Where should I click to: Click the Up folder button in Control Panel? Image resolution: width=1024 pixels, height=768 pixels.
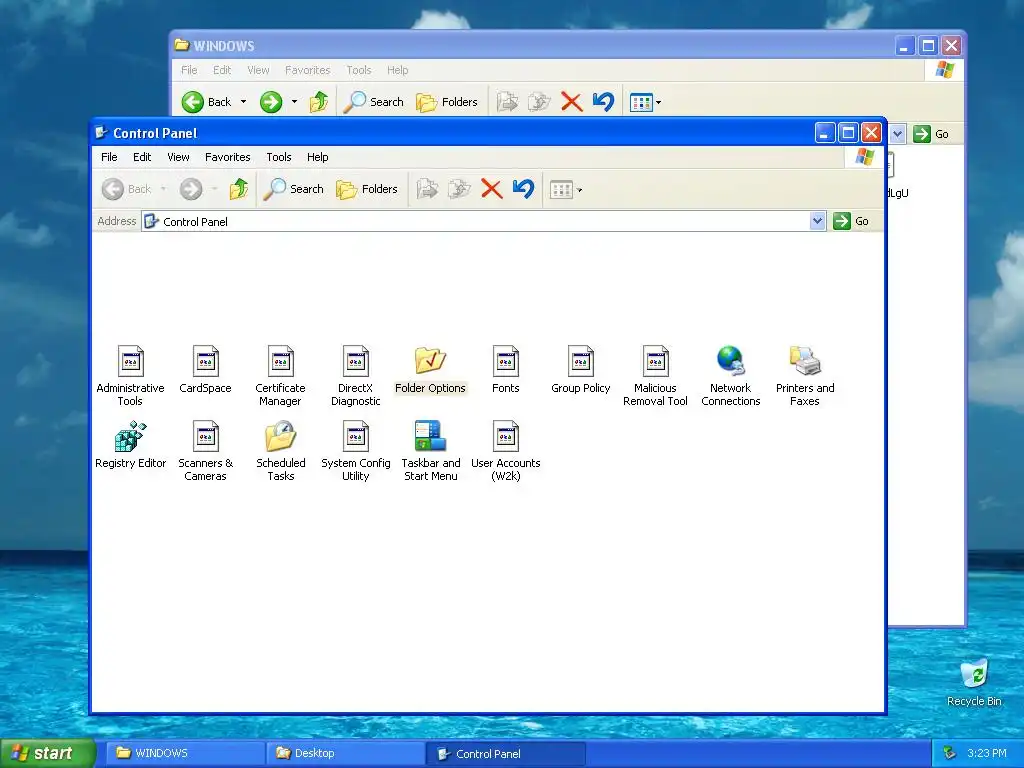(238, 189)
